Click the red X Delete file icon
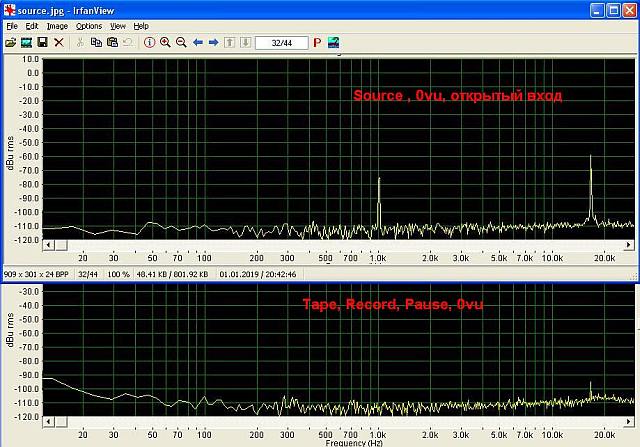Screen dimensions: 640x447 click(x=59, y=43)
